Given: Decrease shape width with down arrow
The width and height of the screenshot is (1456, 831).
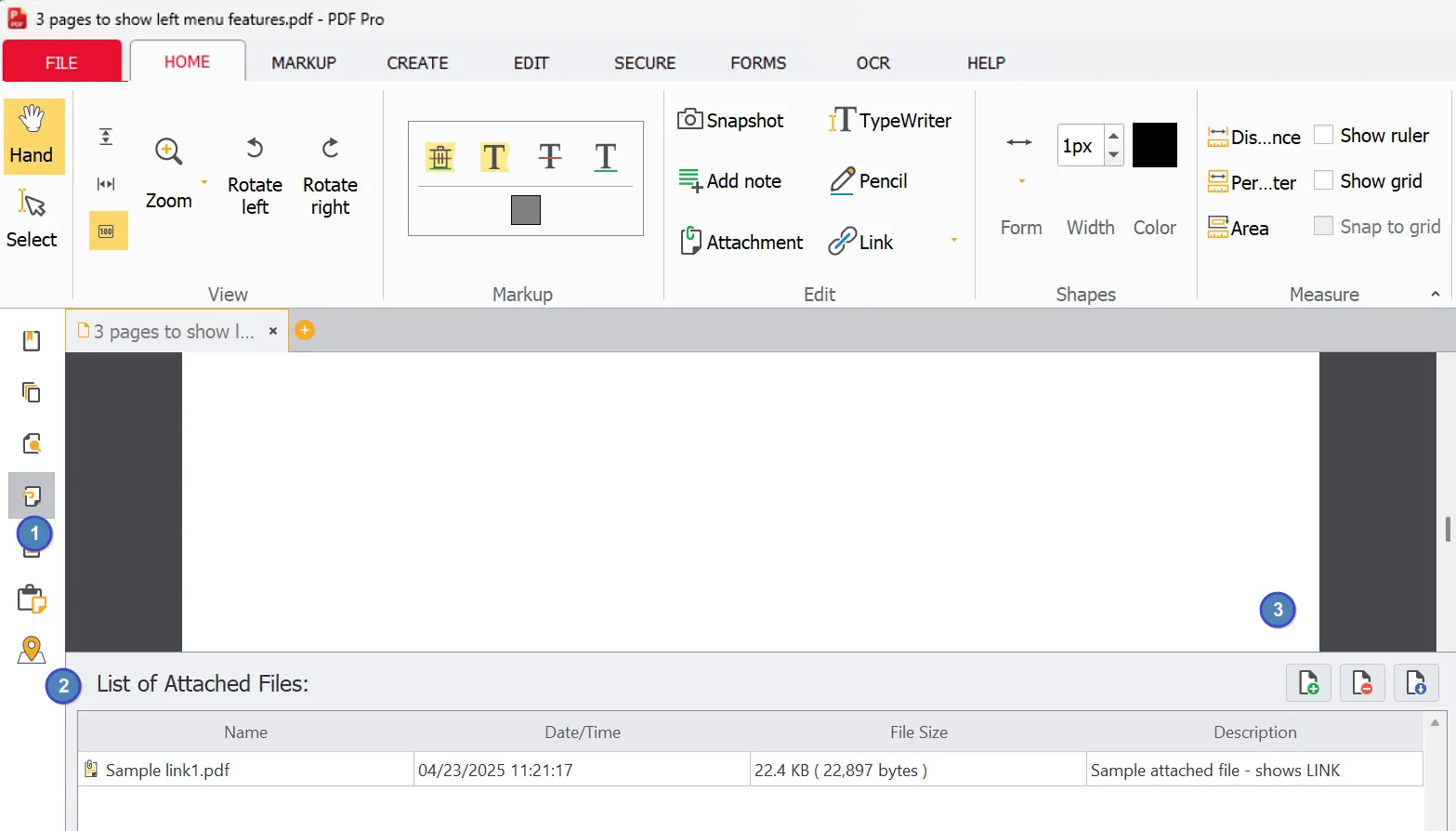Looking at the screenshot, I should coord(1114,155).
